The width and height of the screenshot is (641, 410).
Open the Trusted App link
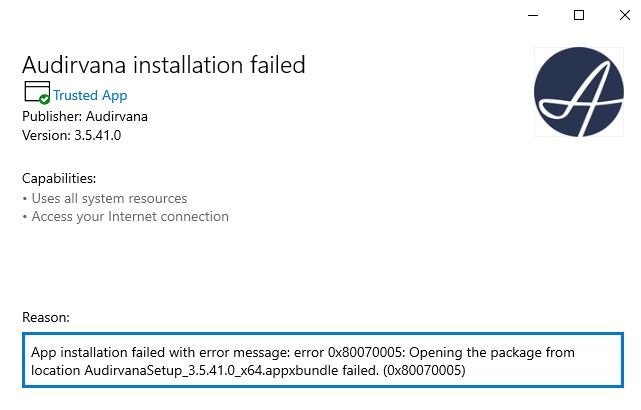pos(90,95)
